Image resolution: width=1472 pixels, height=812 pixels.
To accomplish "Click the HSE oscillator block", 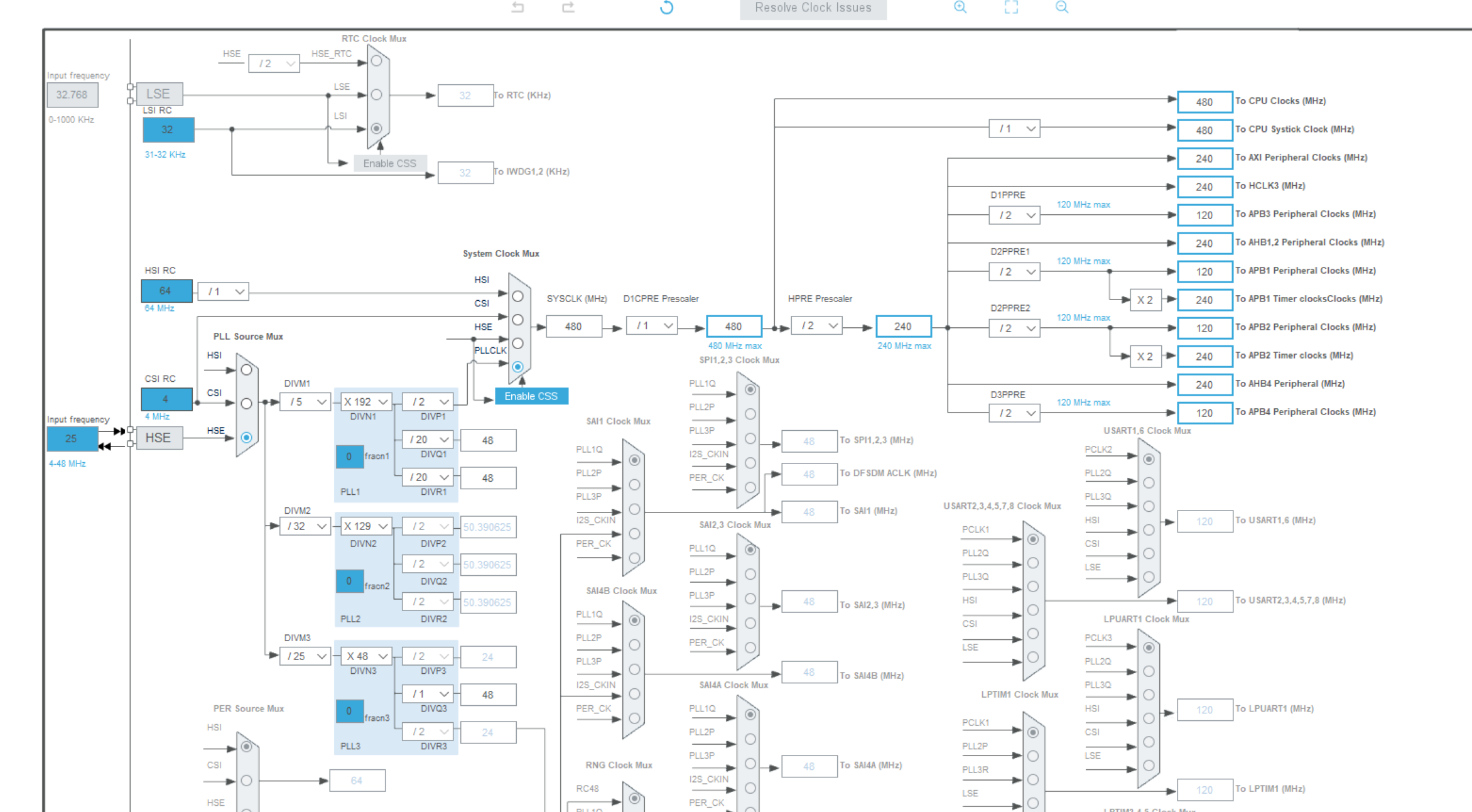I will [x=159, y=438].
